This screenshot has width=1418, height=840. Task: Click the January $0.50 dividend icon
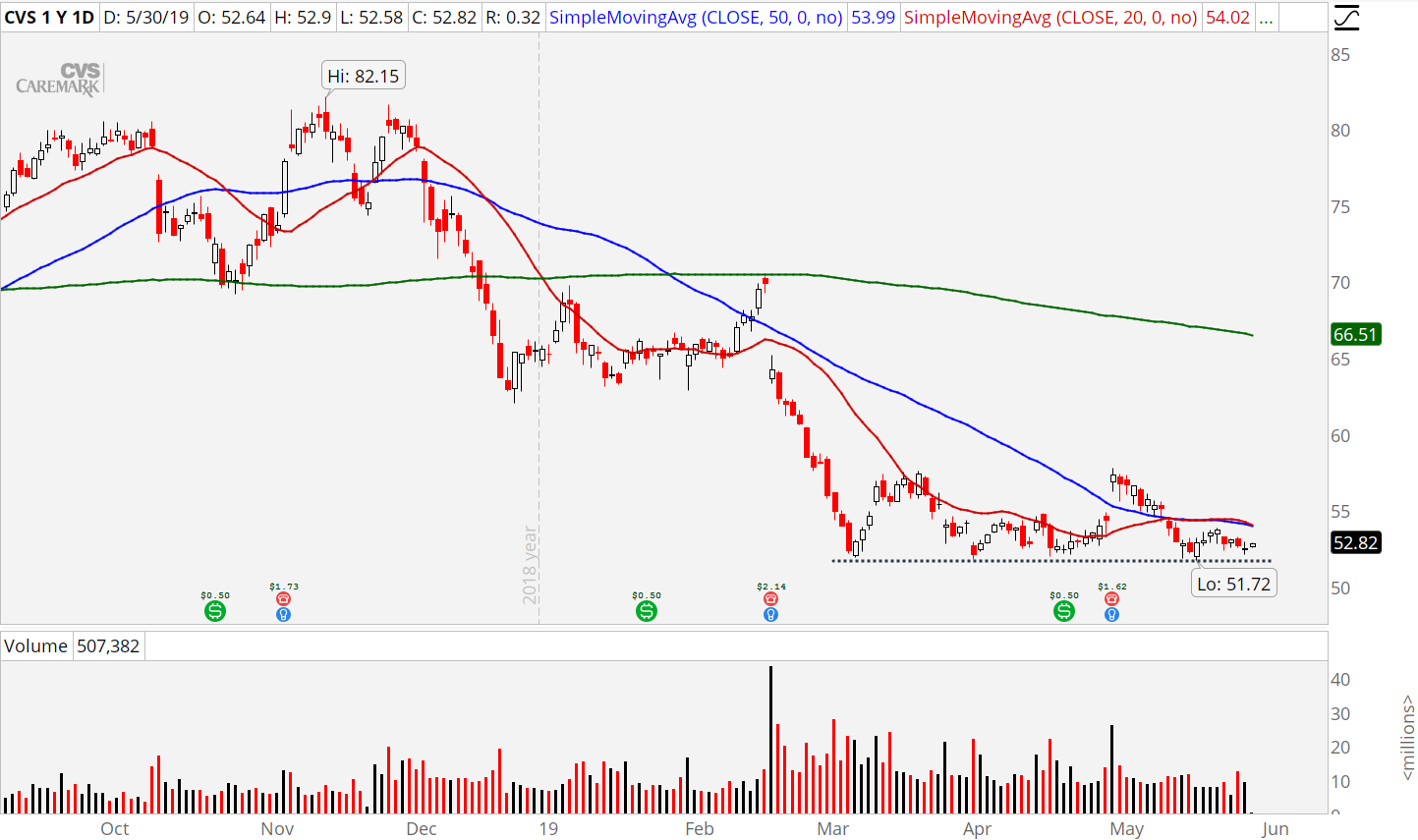(x=647, y=611)
